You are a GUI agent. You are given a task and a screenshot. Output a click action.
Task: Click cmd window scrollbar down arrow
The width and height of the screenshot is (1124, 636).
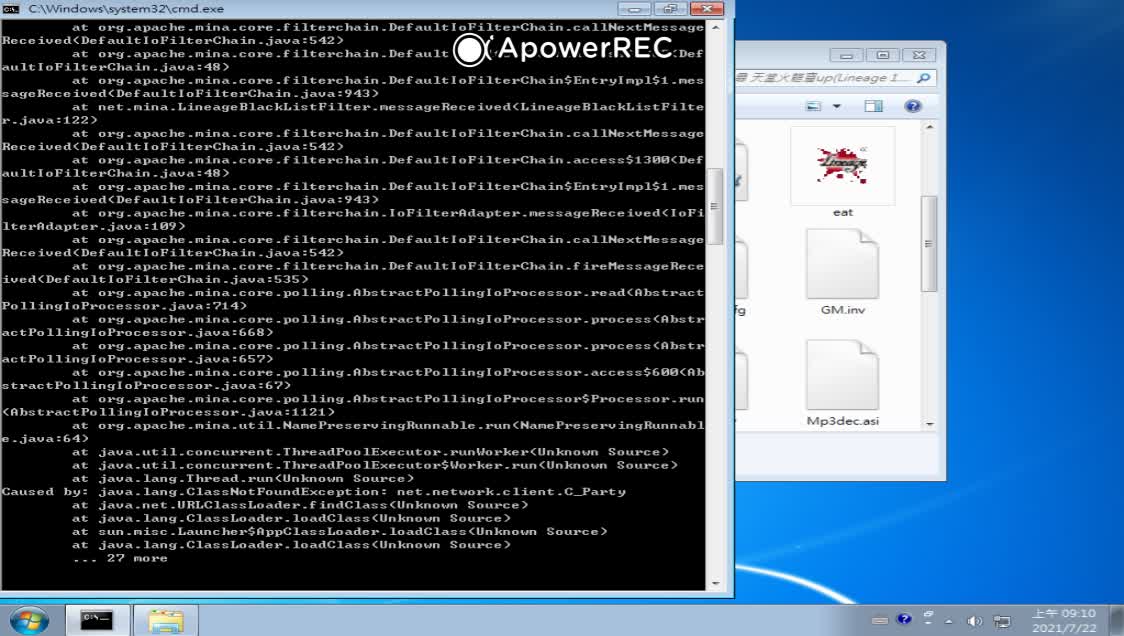[715, 584]
